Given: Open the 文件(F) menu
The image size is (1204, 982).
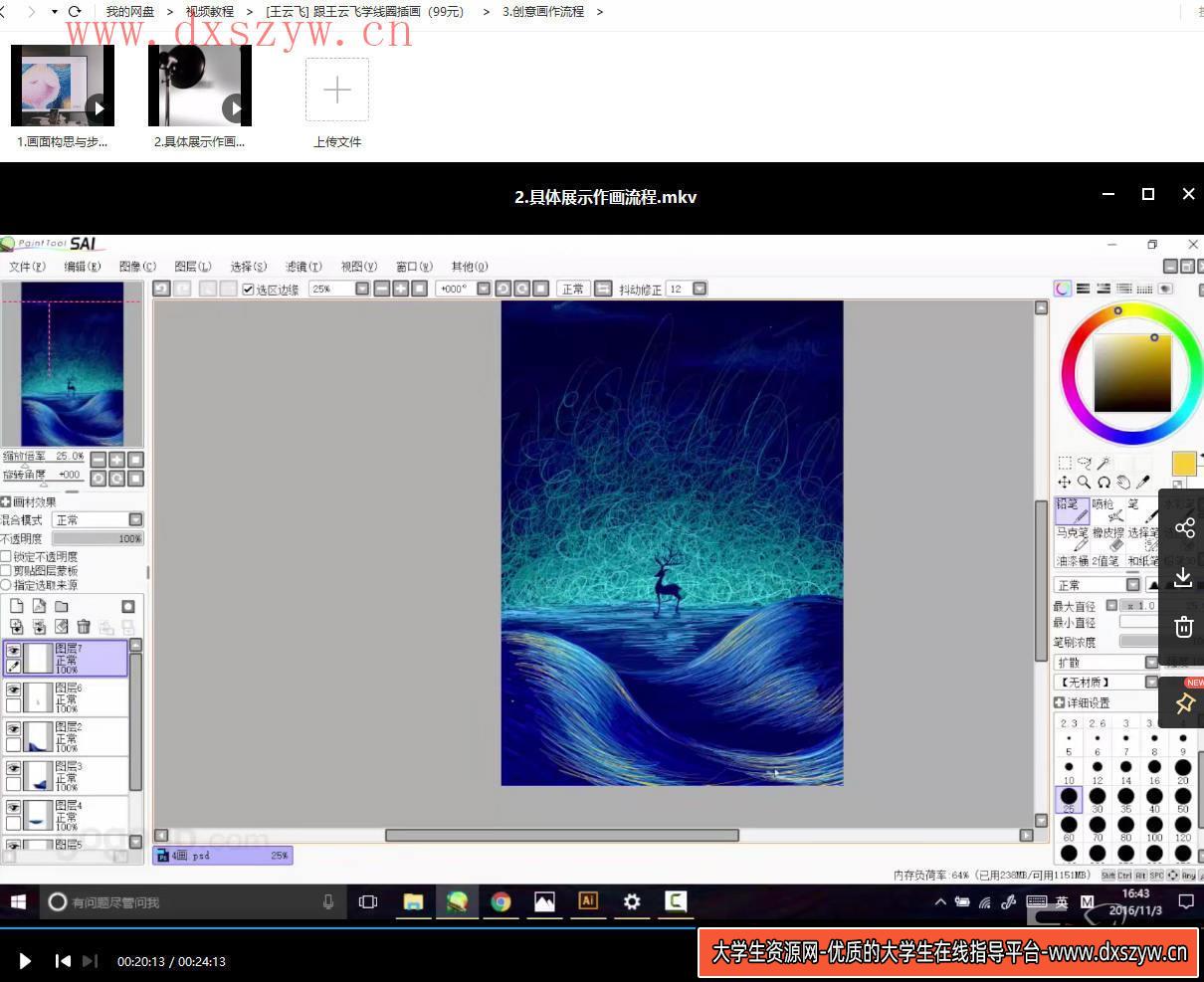Looking at the screenshot, I should click(x=27, y=267).
